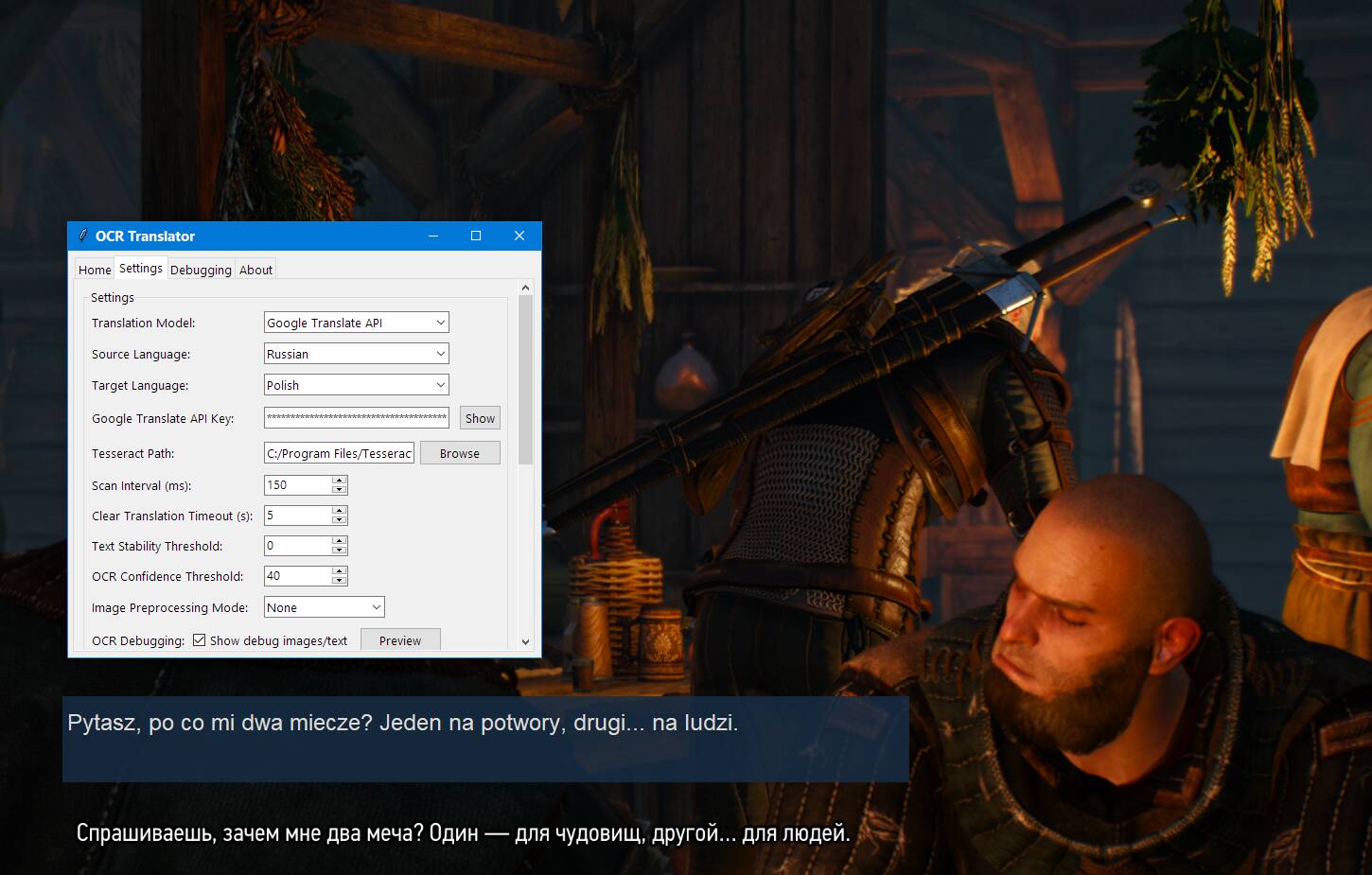Image resolution: width=1372 pixels, height=875 pixels.
Task: Decrease Text Stability Threshold value
Action: click(340, 550)
